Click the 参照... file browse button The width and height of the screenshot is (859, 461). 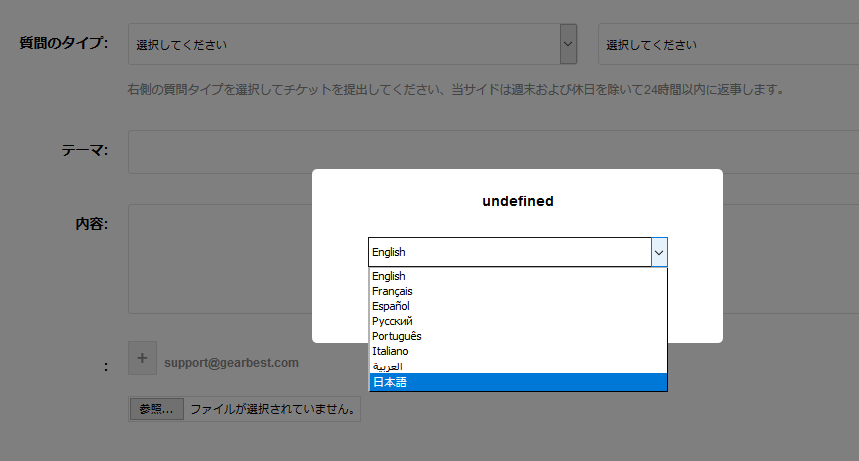tap(156, 409)
